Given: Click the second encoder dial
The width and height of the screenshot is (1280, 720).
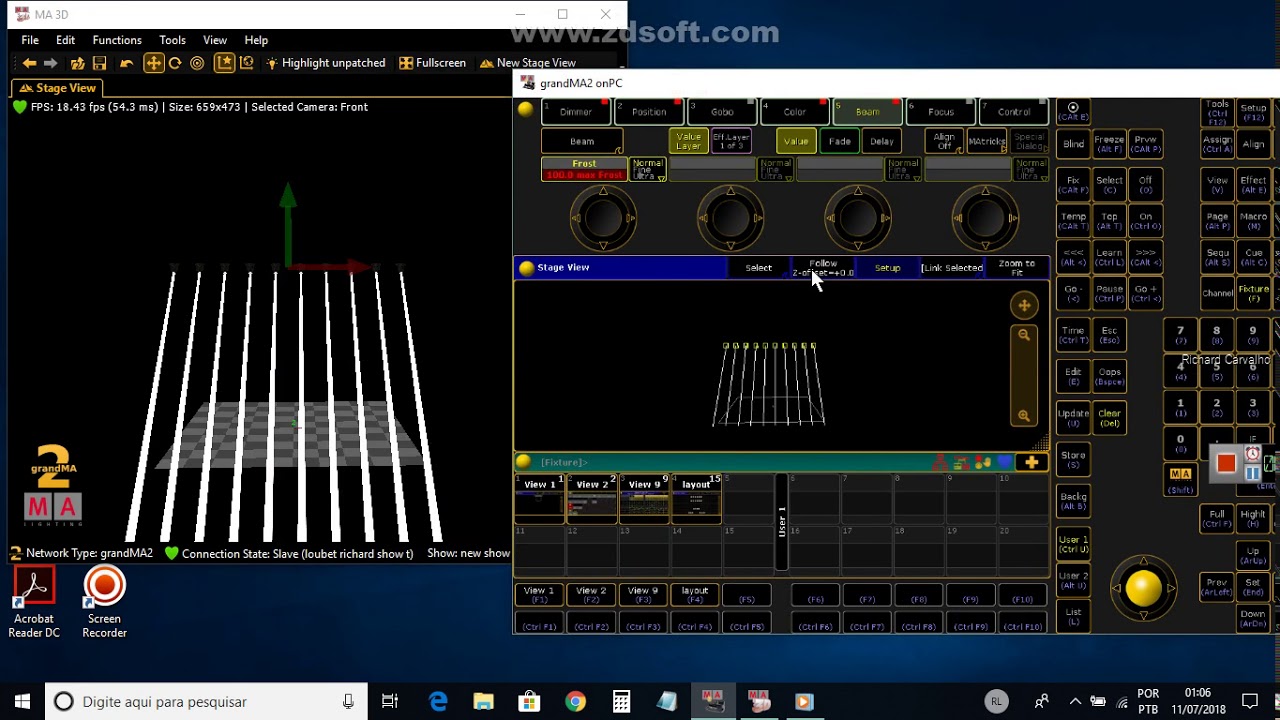Looking at the screenshot, I should pyautogui.click(x=730, y=218).
